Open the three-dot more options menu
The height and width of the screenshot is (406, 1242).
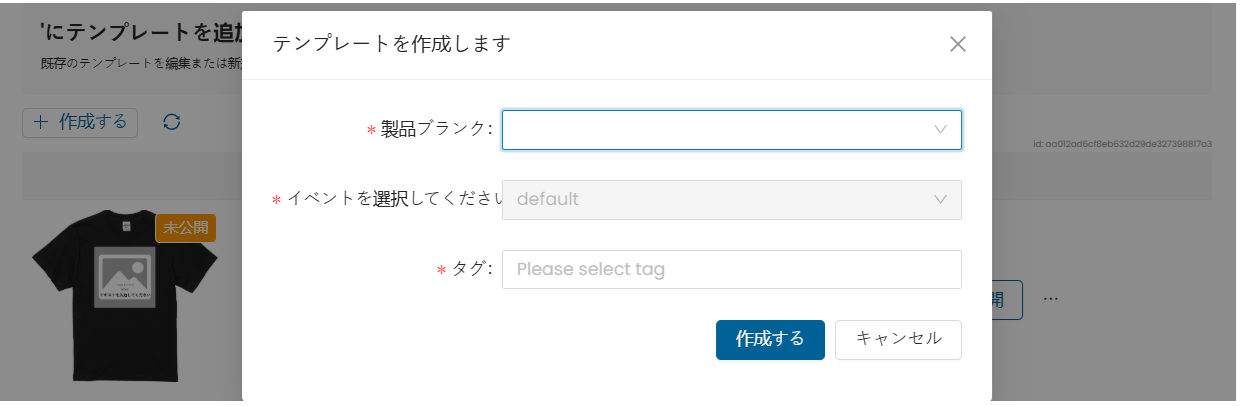click(1051, 299)
